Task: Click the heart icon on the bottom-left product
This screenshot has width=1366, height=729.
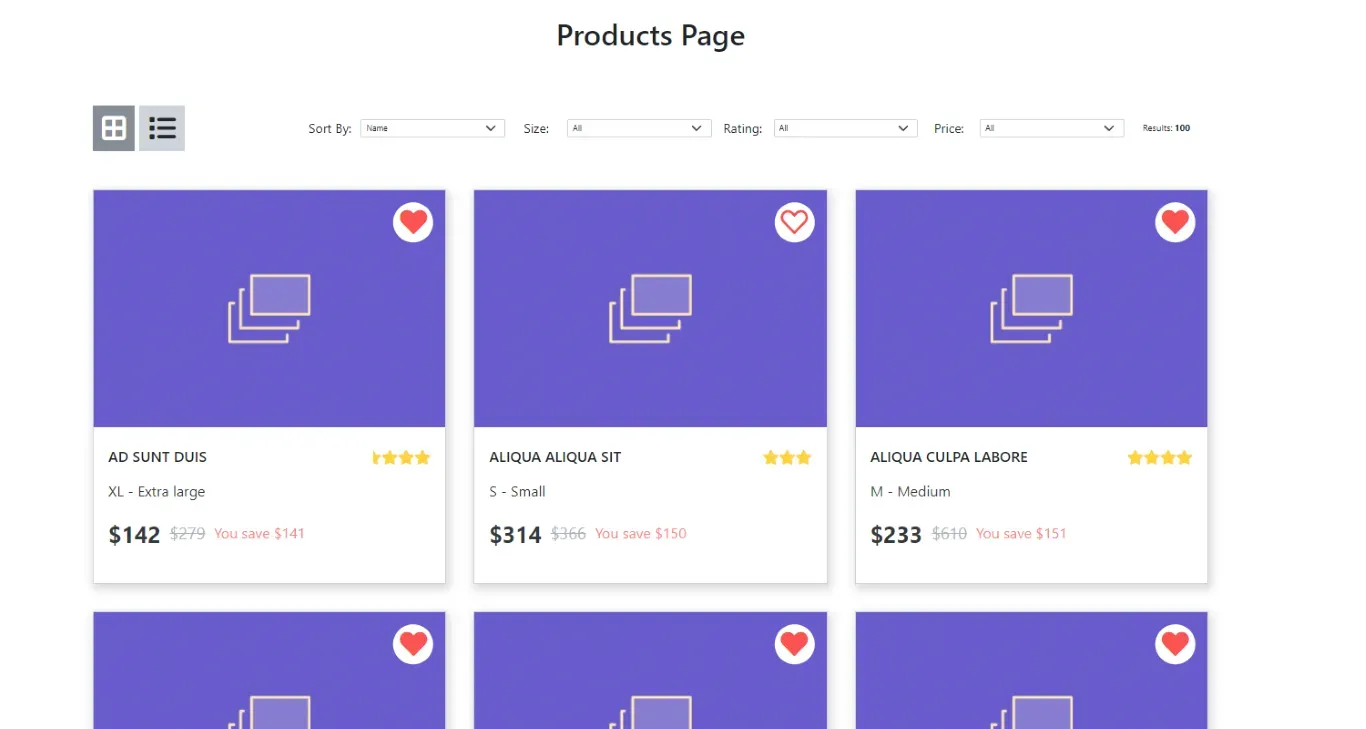Action: pos(413,644)
